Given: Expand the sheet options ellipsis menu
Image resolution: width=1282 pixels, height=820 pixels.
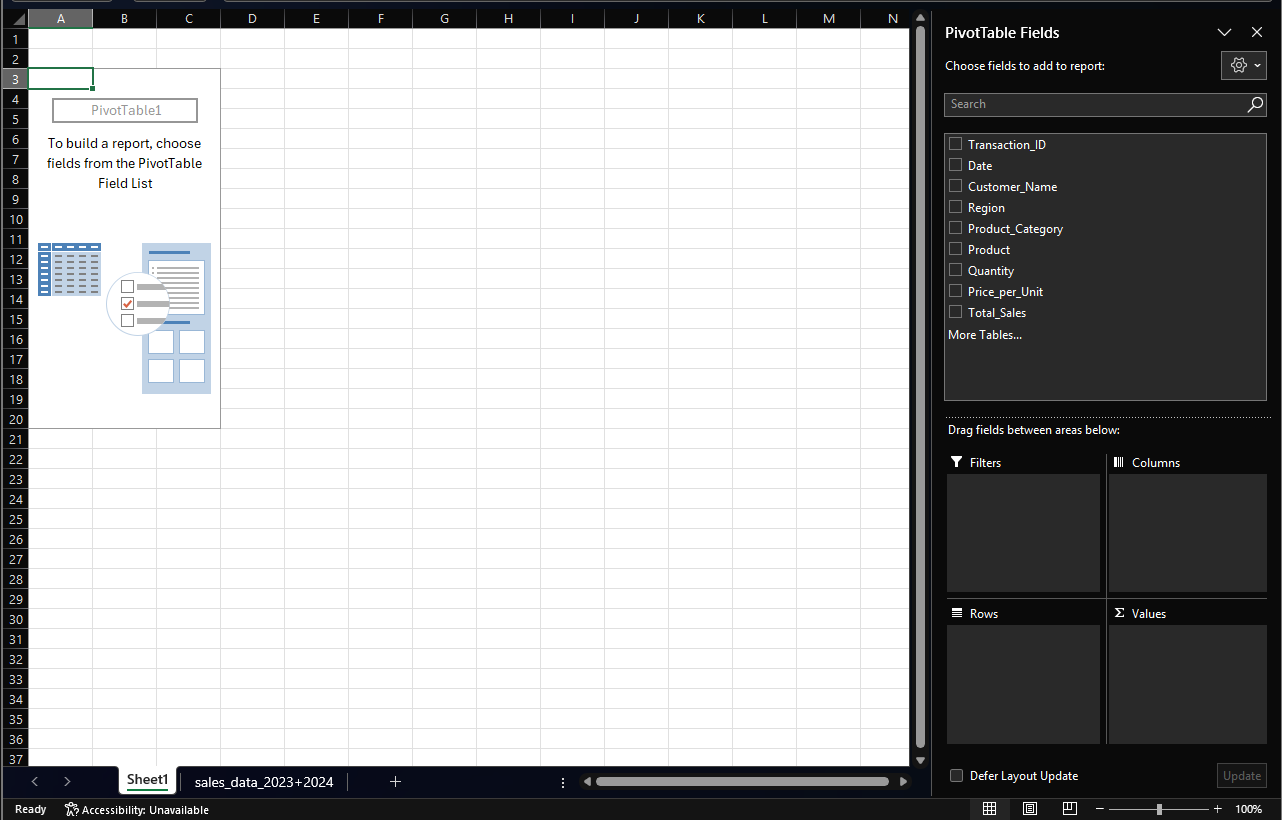Looking at the screenshot, I should coord(563,782).
